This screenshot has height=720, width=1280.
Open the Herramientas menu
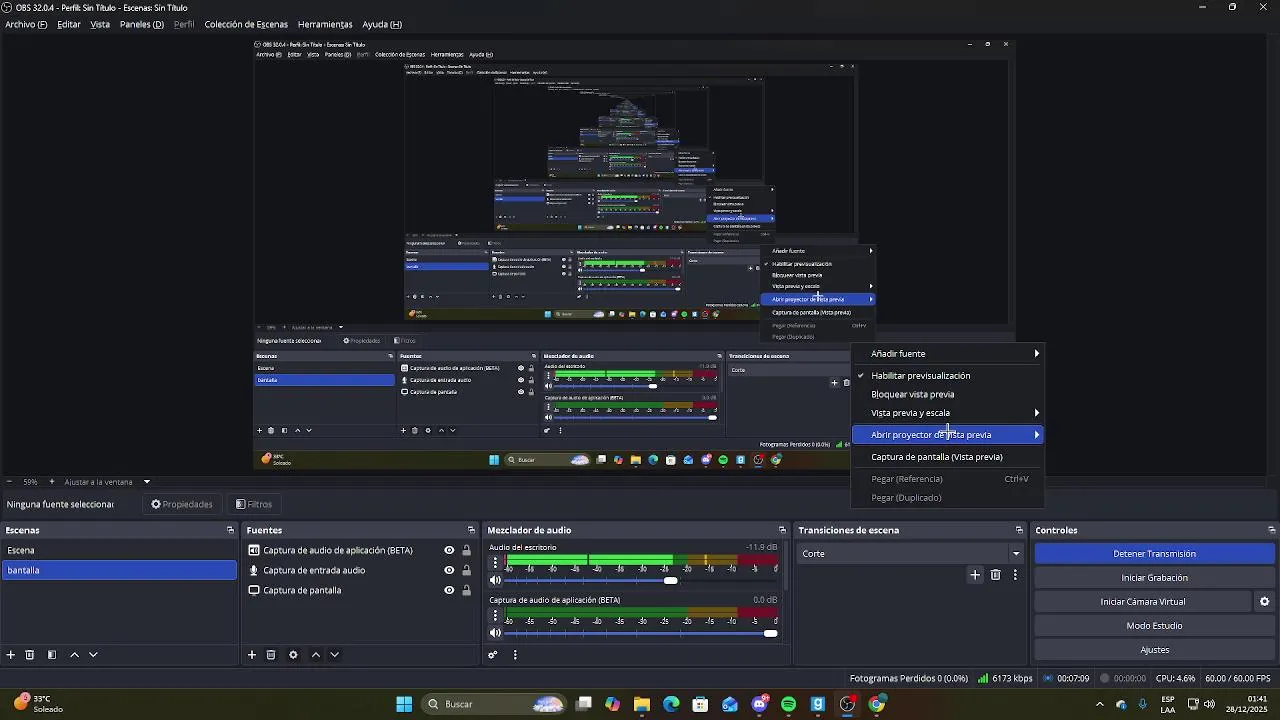pyautogui.click(x=325, y=24)
